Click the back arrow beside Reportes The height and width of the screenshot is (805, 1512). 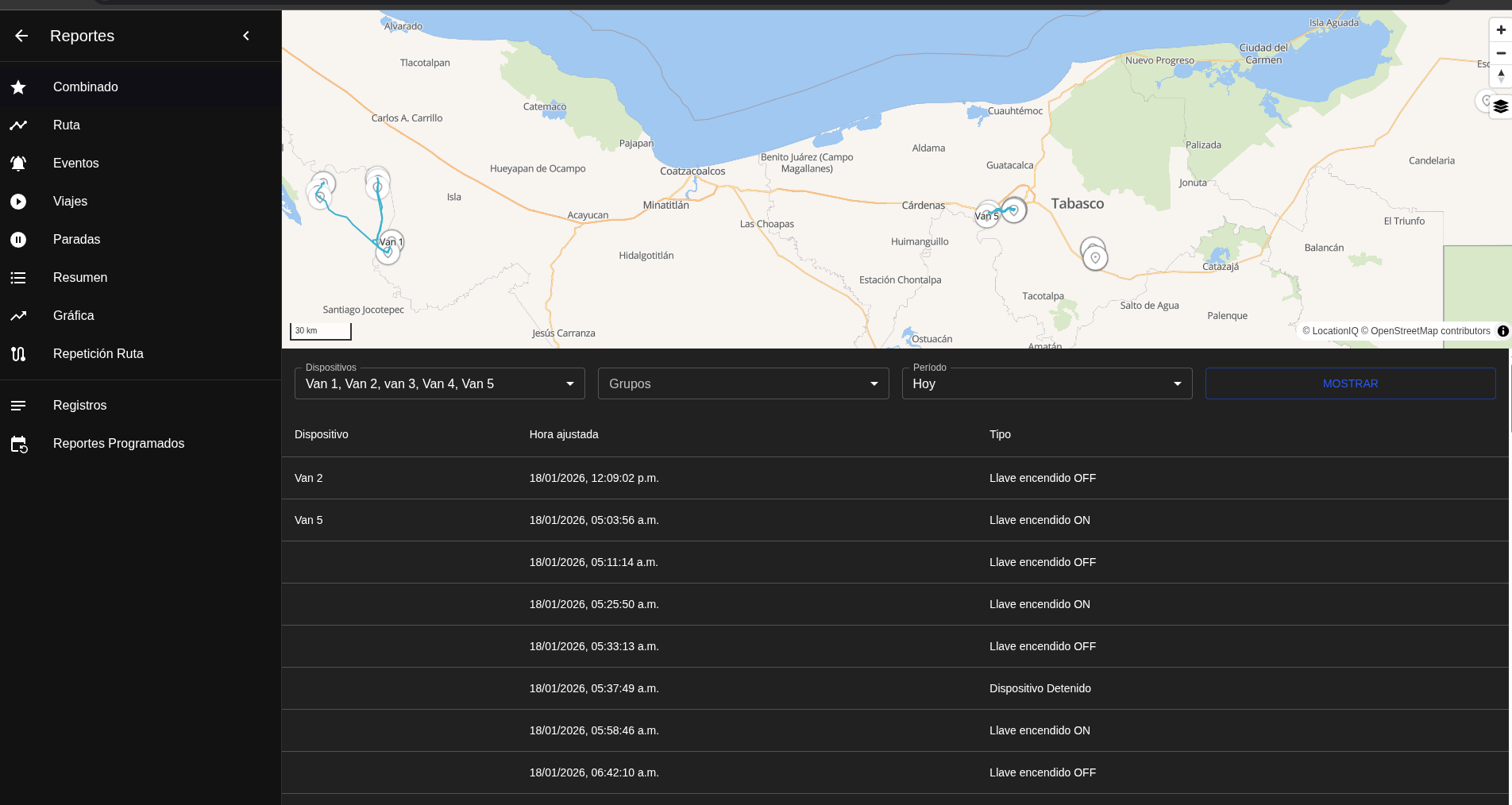[x=21, y=36]
